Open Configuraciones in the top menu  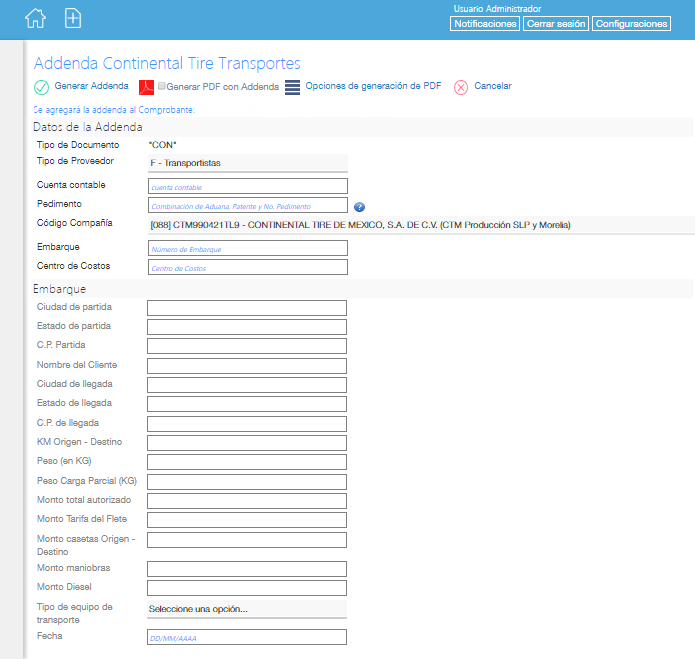pos(631,23)
